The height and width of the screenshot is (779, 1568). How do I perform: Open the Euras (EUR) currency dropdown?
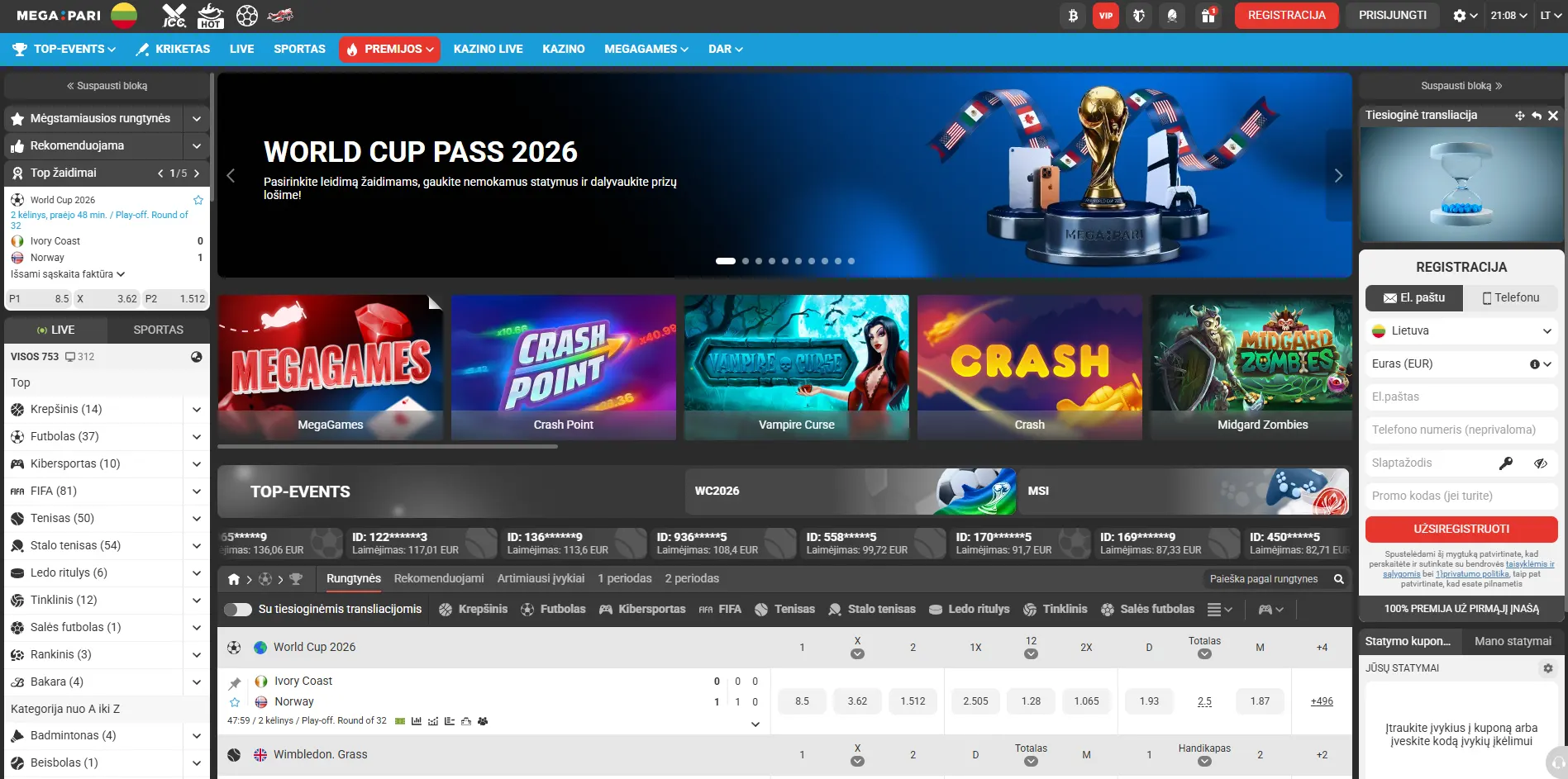click(1461, 364)
